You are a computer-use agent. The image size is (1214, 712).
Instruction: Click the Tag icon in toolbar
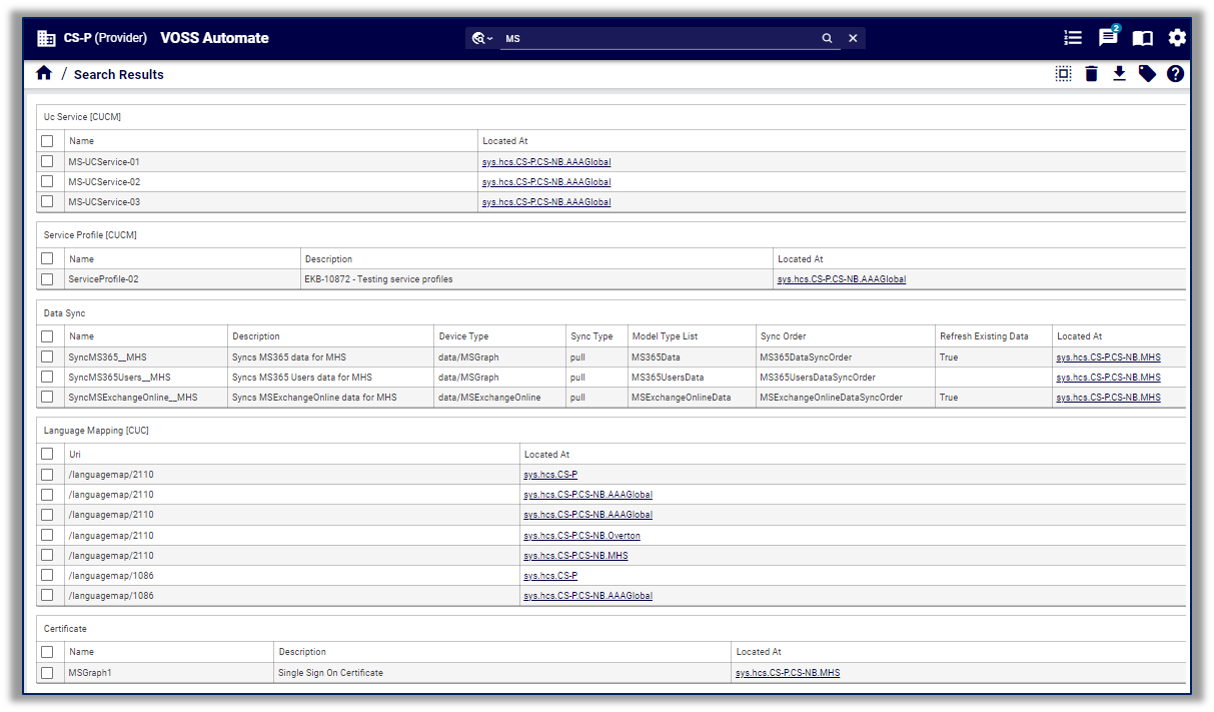click(x=1147, y=74)
